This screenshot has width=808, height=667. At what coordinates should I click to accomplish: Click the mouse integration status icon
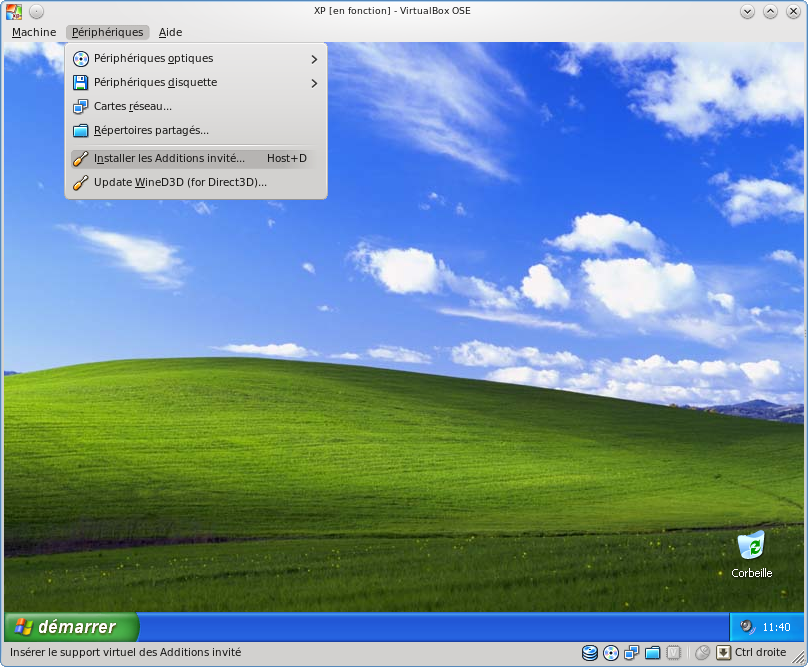(702, 653)
